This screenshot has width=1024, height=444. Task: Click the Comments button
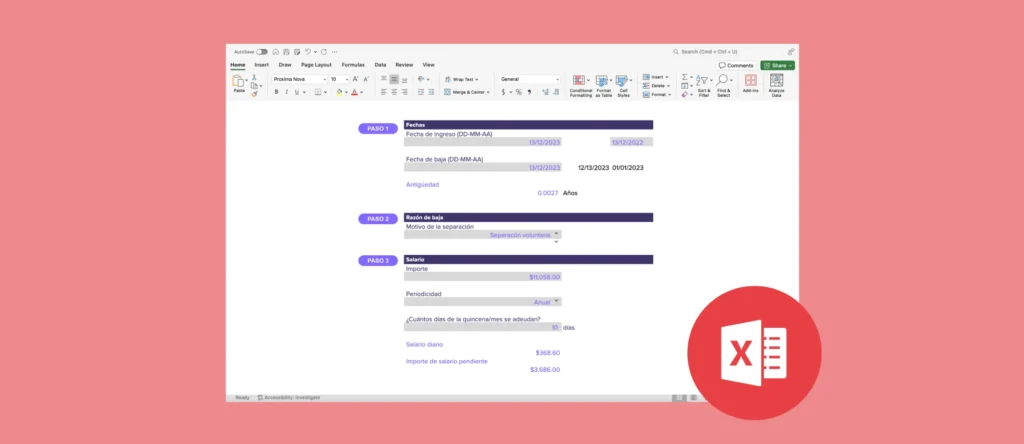tap(736, 65)
